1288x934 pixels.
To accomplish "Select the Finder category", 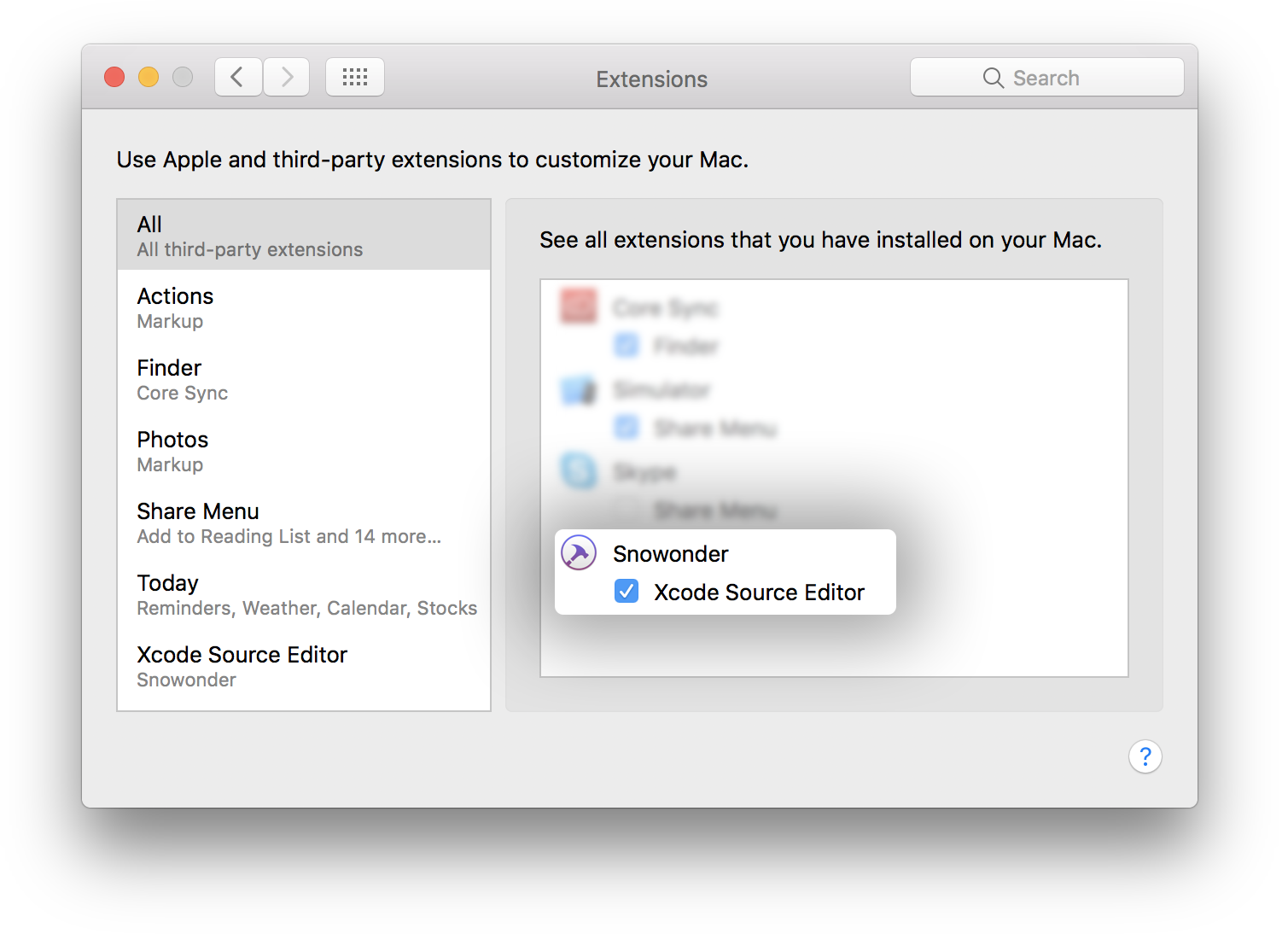I will [x=304, y=379].
